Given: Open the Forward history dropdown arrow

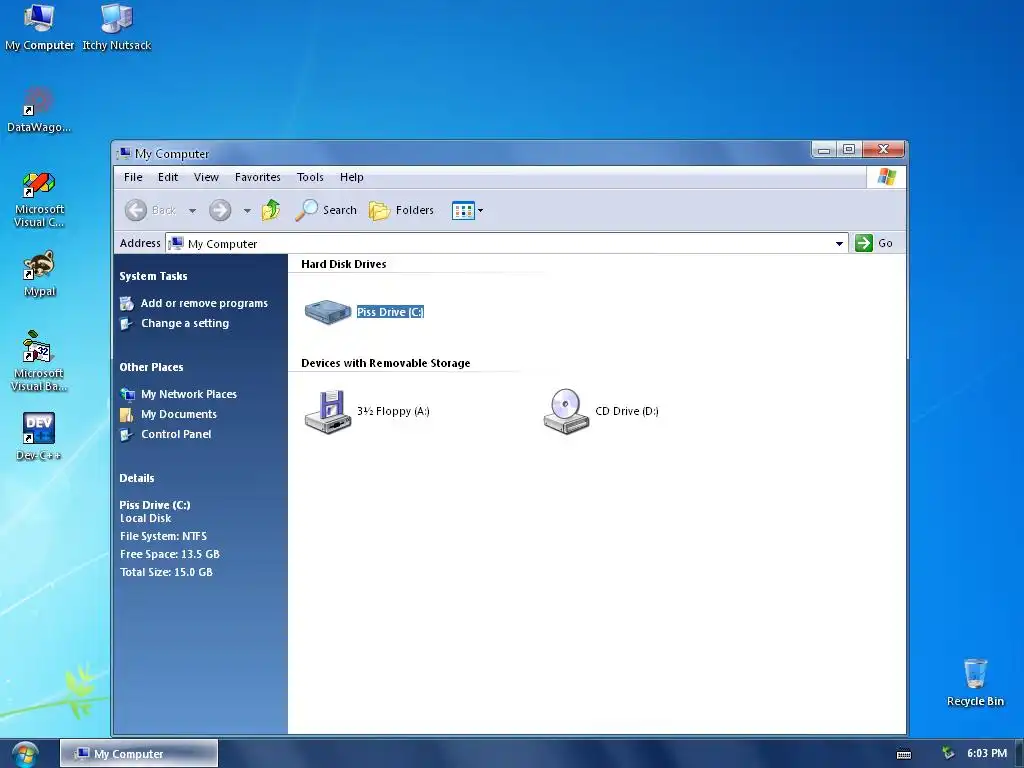Looking at the screenshot, I should pos(247,210).
